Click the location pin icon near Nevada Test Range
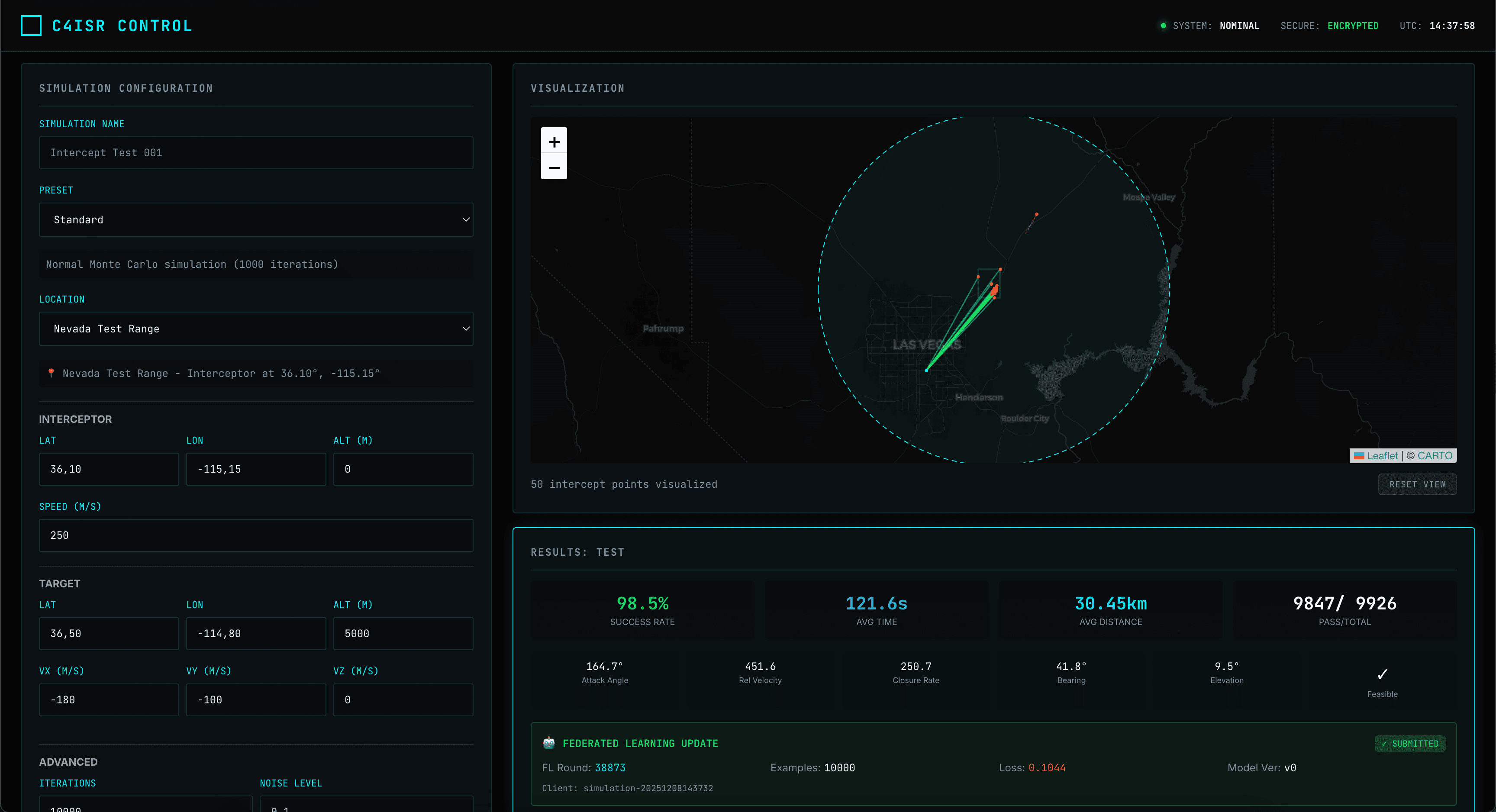1496x812 pixels. (x=52, y=373)
